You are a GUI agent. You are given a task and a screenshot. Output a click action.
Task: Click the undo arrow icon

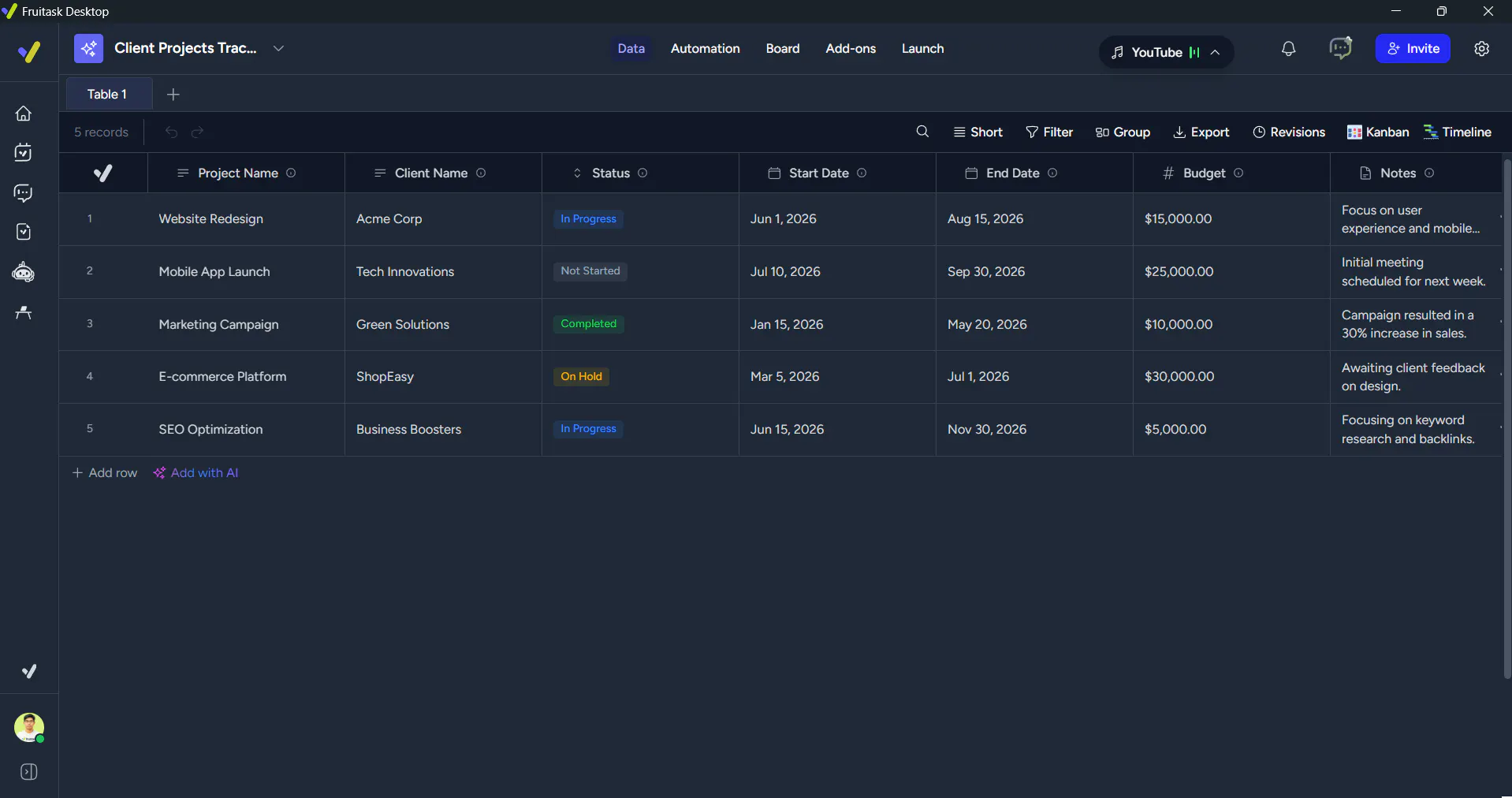pos(171,132)
